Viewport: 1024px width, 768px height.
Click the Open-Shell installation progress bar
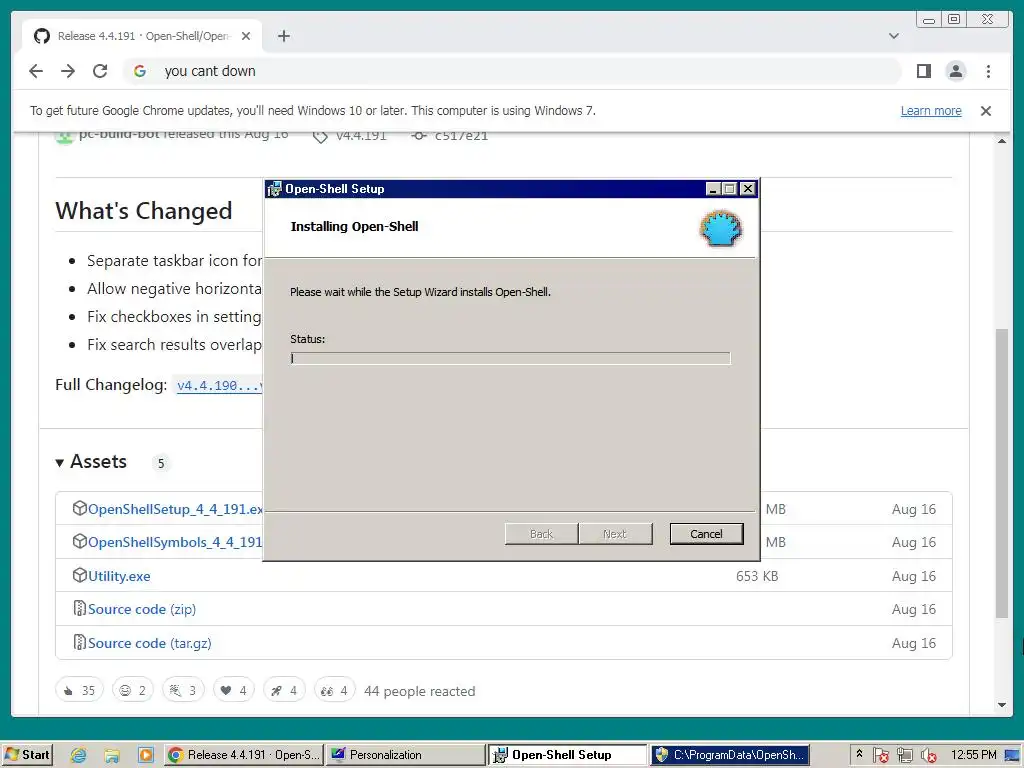coord(510,358)
